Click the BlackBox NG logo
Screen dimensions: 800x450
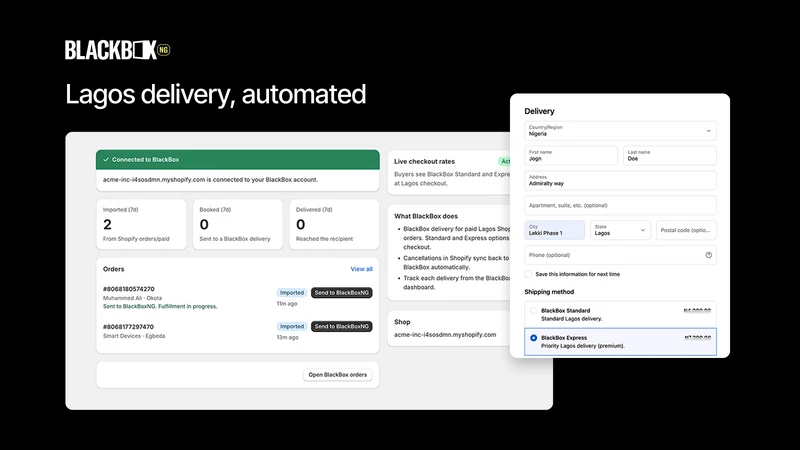(x=117, y=50)
